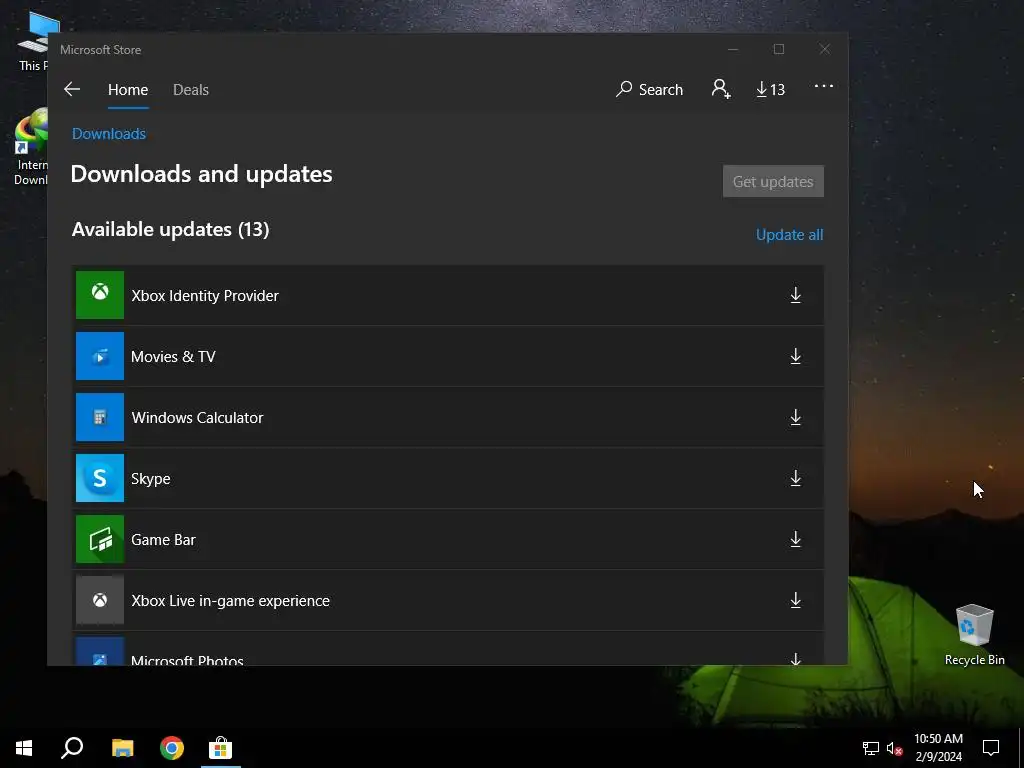Click the Movies & TV app icon

(100, 356)
